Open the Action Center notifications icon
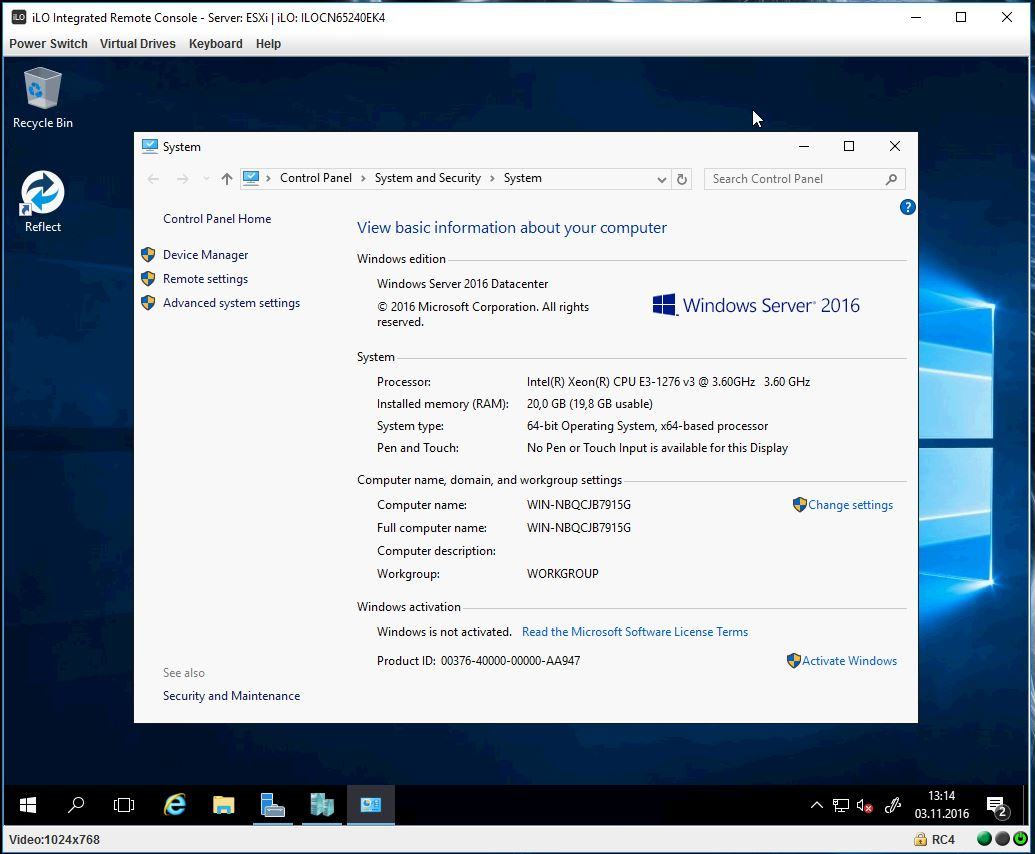Screen dimensions: 1035x854 [x=996, y=805]
